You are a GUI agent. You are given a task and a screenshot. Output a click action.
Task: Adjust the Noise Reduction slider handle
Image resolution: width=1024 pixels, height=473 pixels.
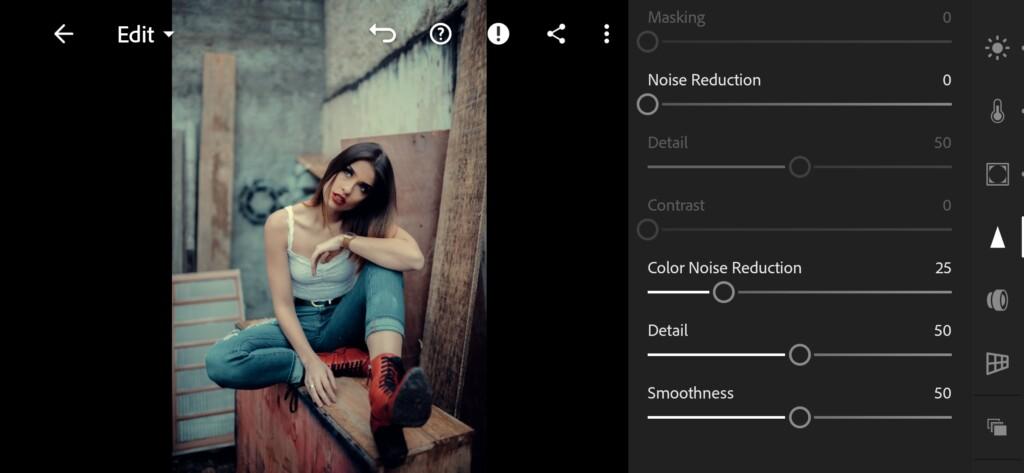tap(647, 105)
